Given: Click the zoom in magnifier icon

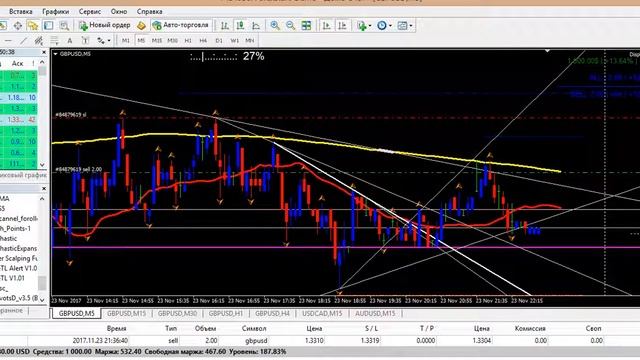Looking at the screenshot, I should click(275, 25).
